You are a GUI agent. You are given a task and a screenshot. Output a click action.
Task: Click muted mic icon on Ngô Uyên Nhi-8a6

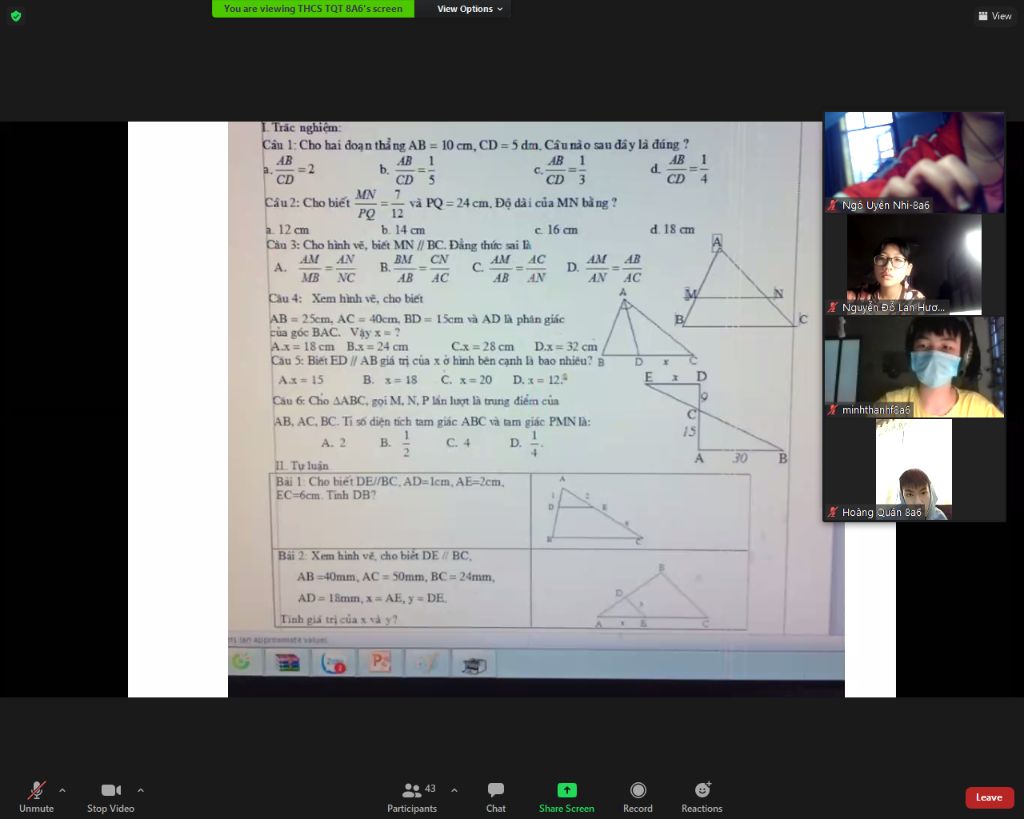click(x=833, y=205)
